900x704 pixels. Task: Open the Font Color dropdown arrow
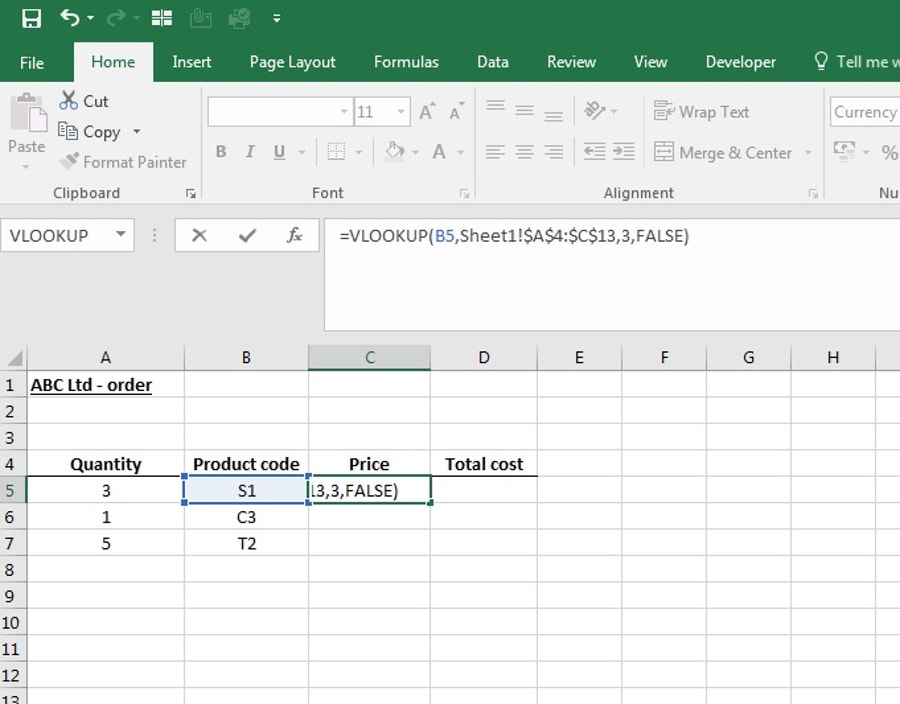point(460,153)
